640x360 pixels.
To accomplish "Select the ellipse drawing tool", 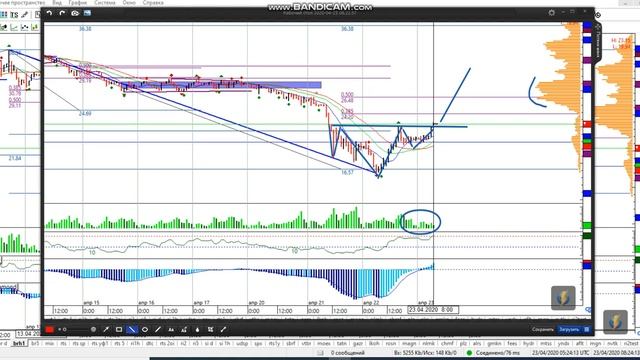I will 145,329.
